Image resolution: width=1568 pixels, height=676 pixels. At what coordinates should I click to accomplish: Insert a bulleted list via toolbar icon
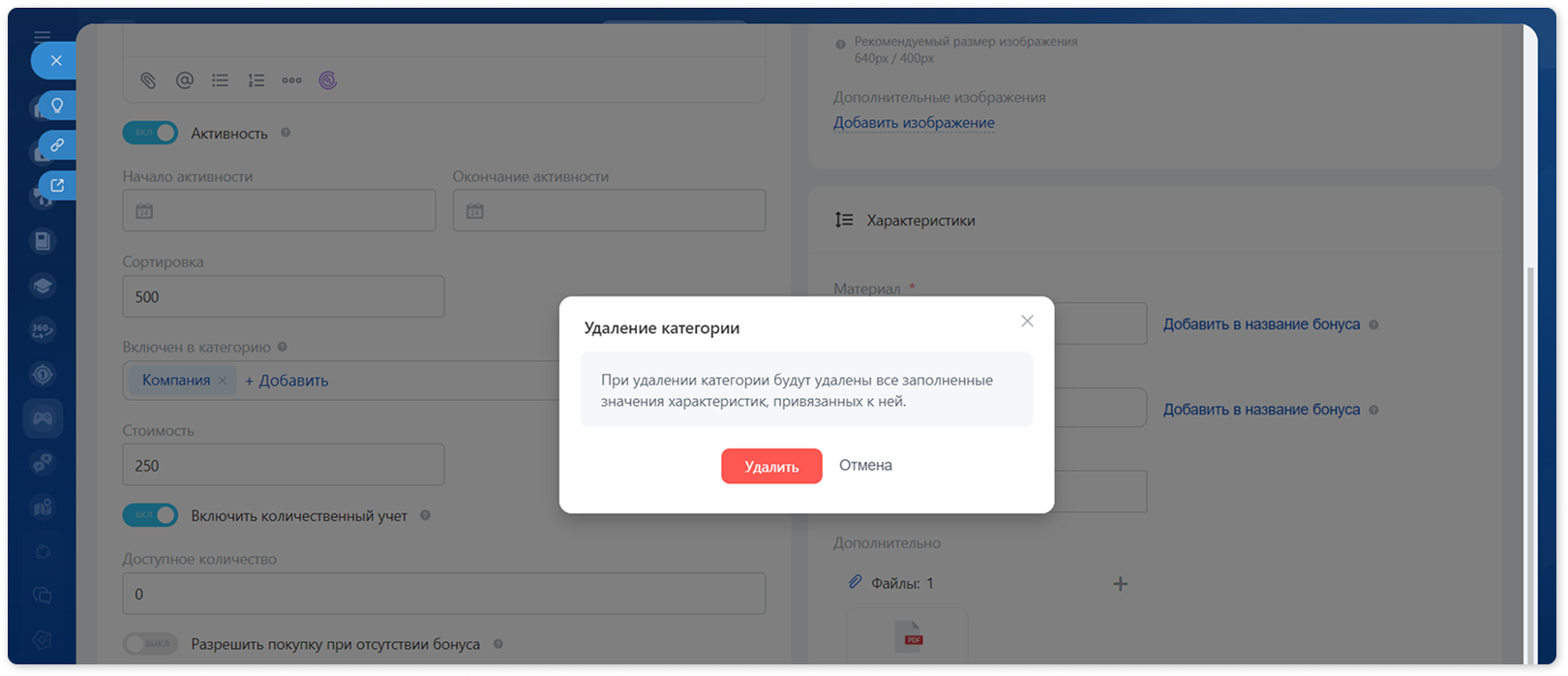221,80
